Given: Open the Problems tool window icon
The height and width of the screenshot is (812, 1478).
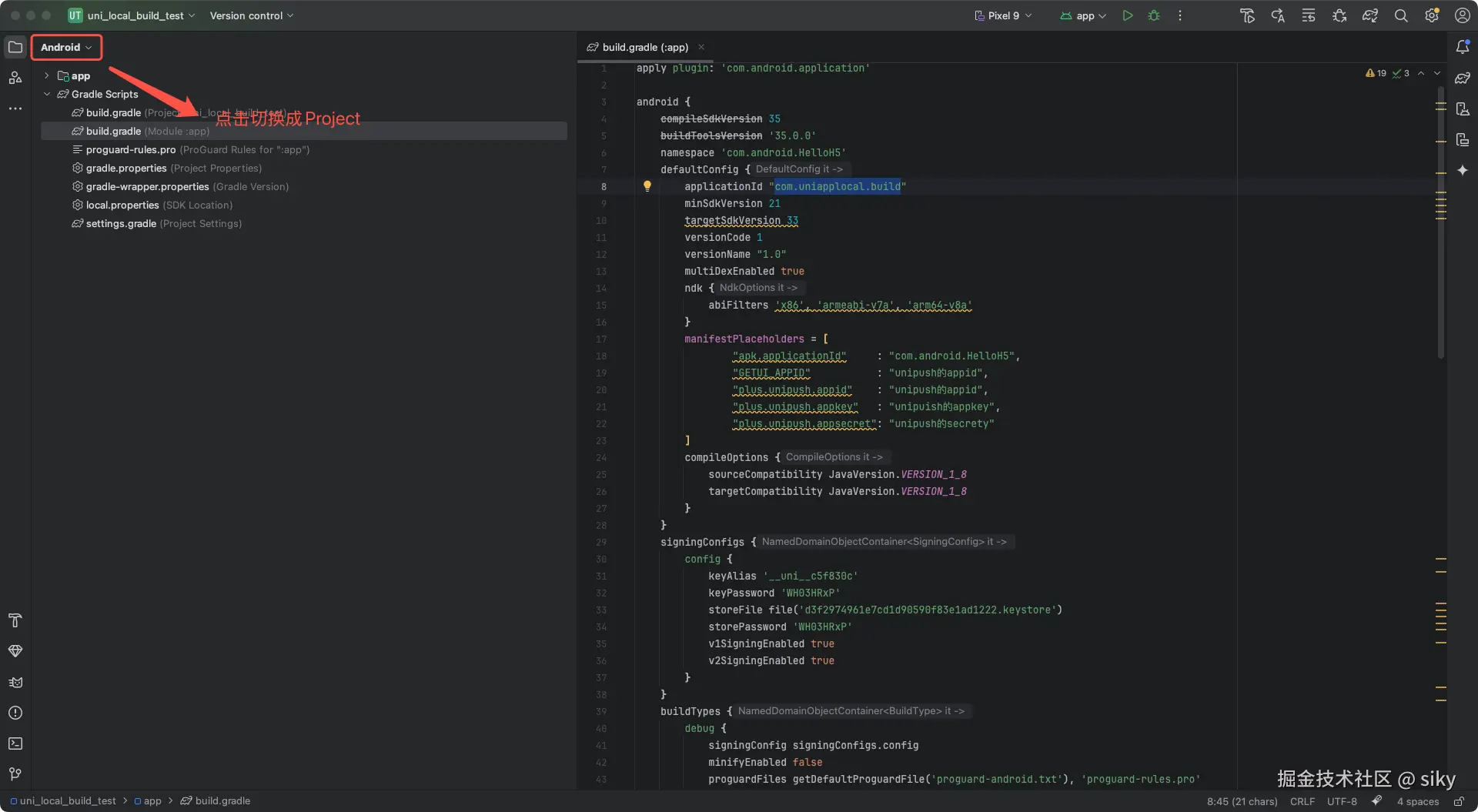Looking at the screenshot, I should (x=15, y=713).
